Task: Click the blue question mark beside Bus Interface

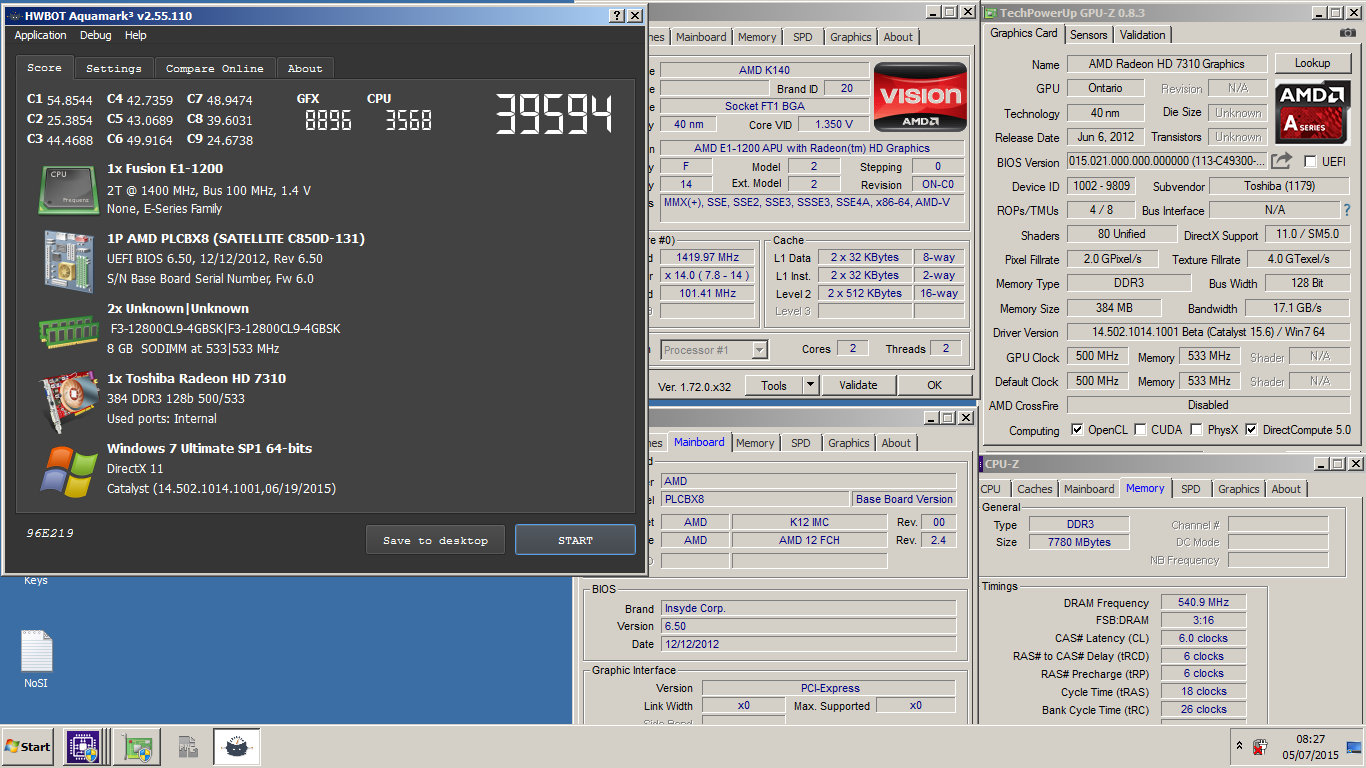Action: 1346,210
